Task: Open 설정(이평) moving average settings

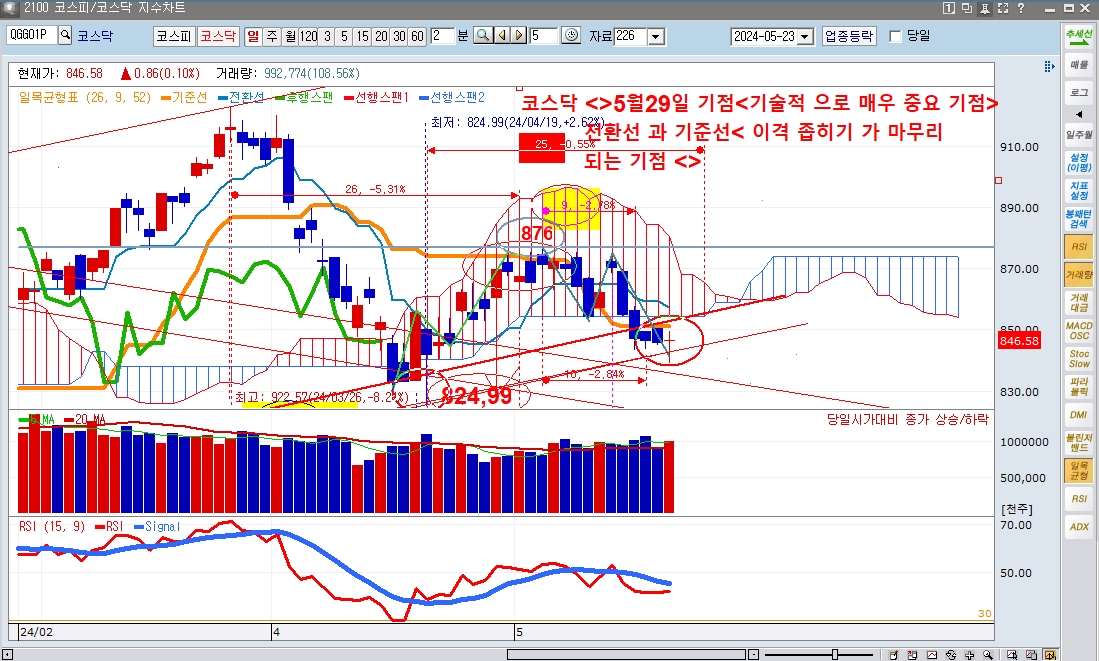Action: (x=1079, y=163)
